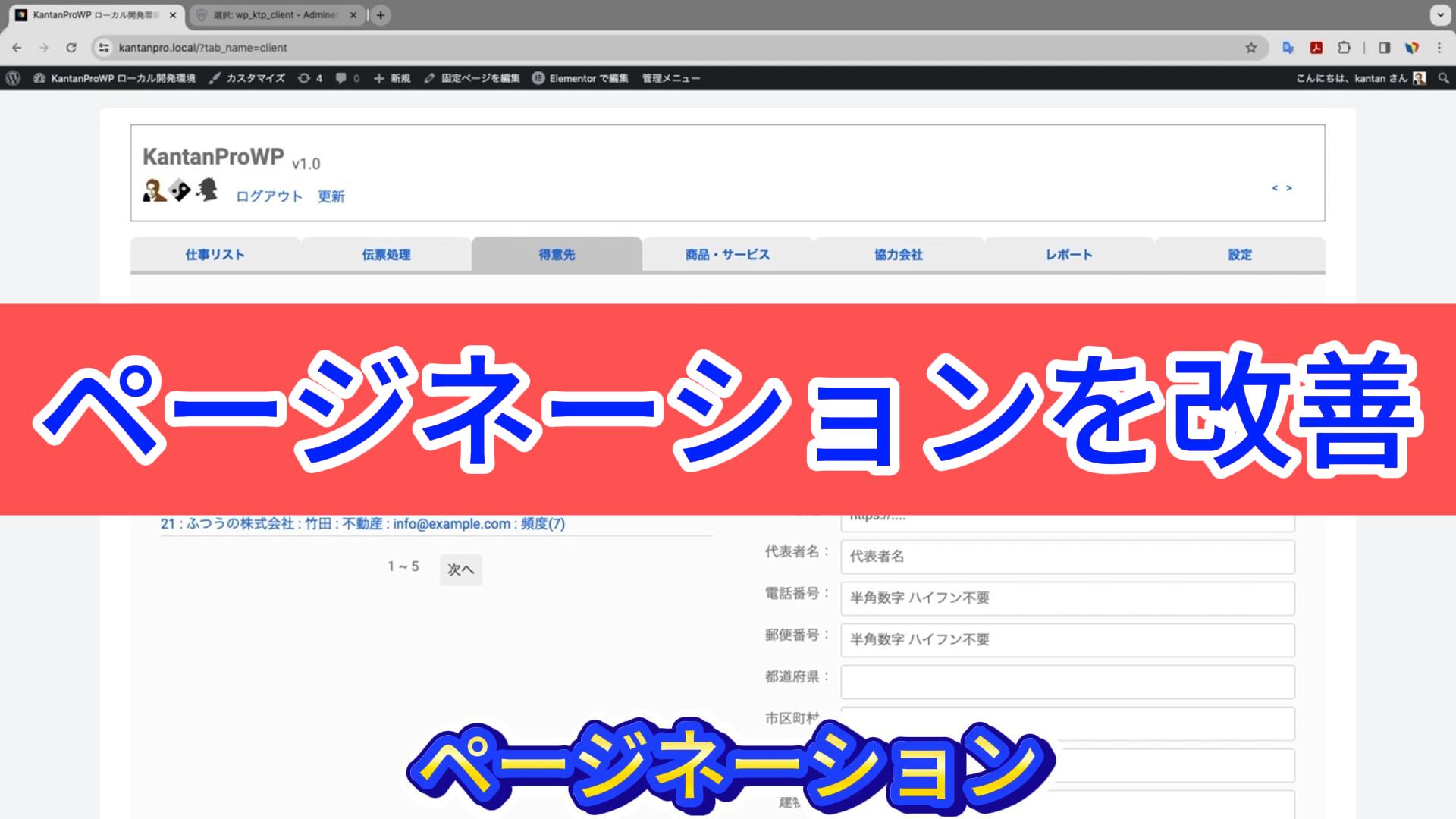Click the detective silhouette avatar icon
The image size is (1456, 819).
coord(206,190)
